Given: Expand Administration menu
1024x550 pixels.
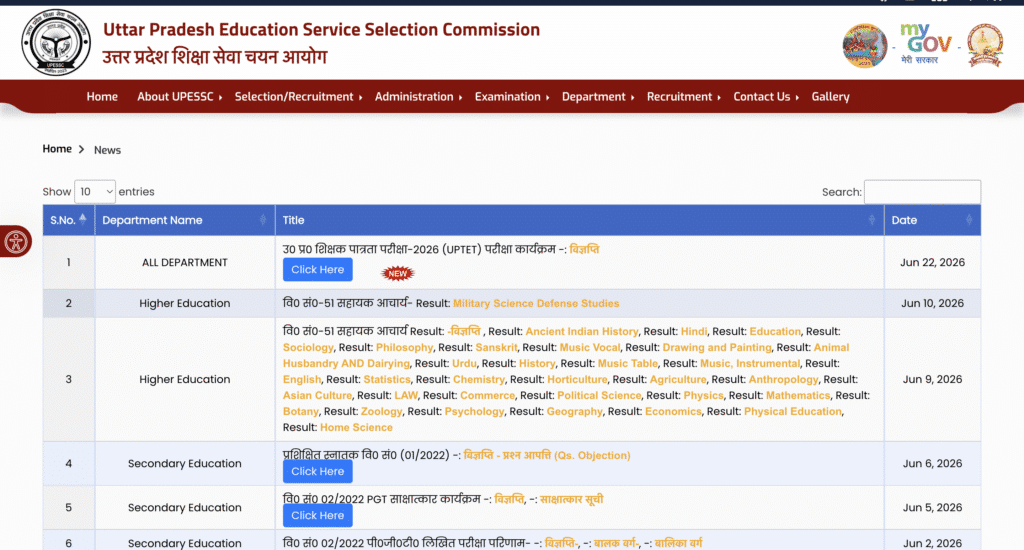Looking at the screenshot, I should pyautogui.click(x=419, y=97).
